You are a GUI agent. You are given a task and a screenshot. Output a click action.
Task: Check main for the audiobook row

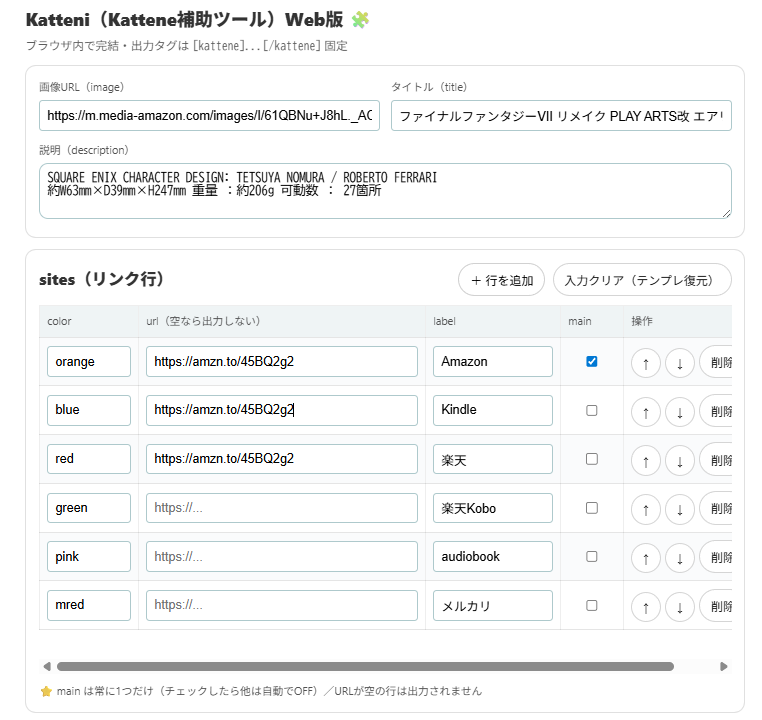pos(591,556)
